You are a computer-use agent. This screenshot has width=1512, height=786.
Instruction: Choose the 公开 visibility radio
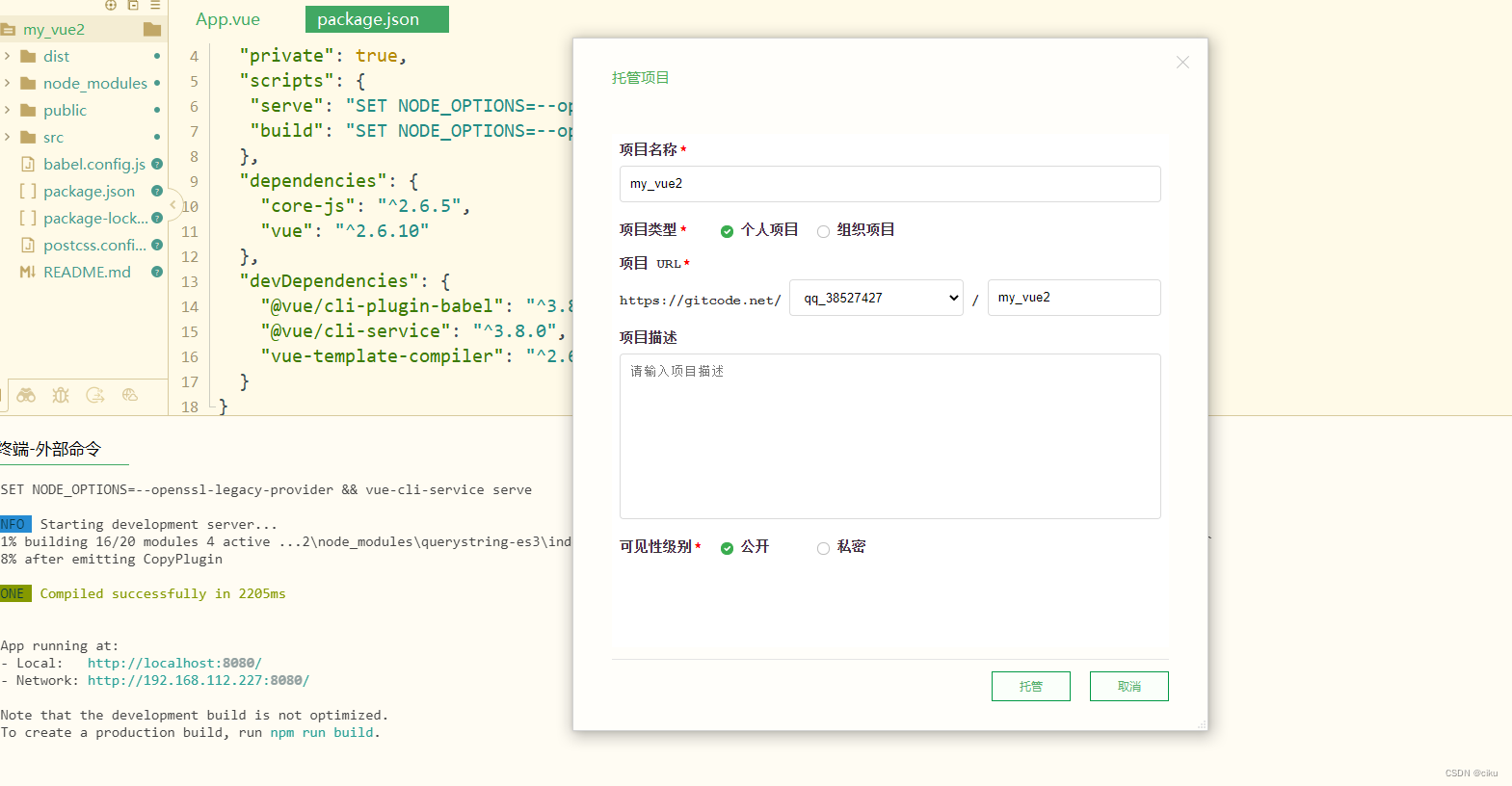point(727,548)
